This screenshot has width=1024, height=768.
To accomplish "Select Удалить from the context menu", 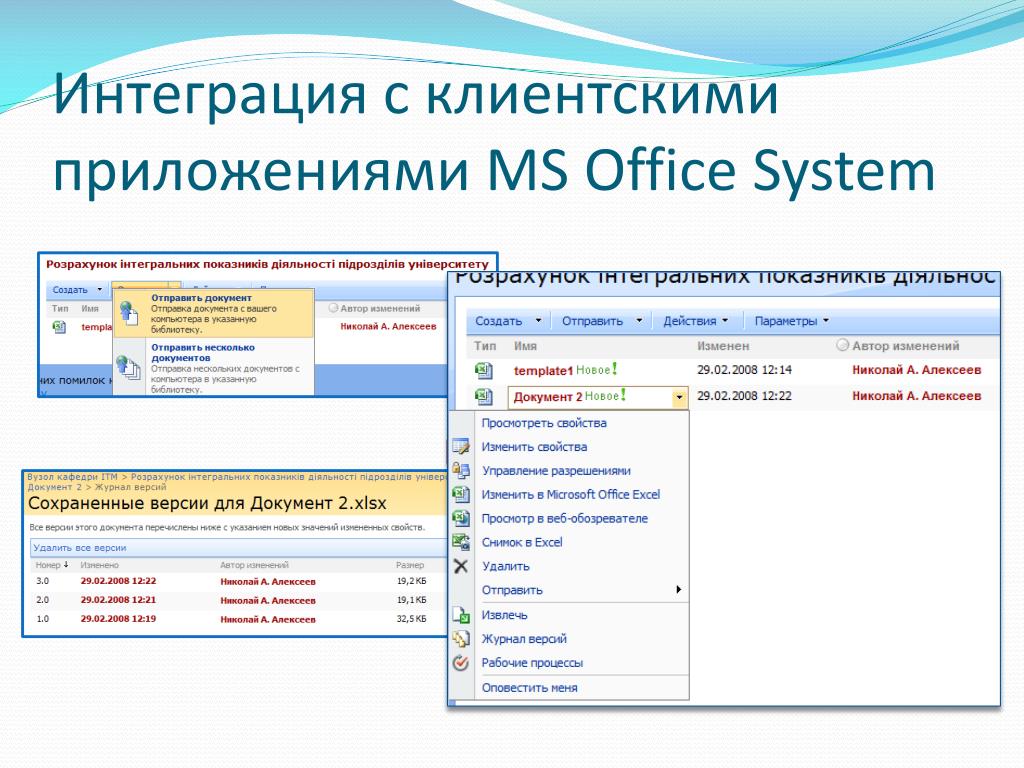I will [505, 566].
